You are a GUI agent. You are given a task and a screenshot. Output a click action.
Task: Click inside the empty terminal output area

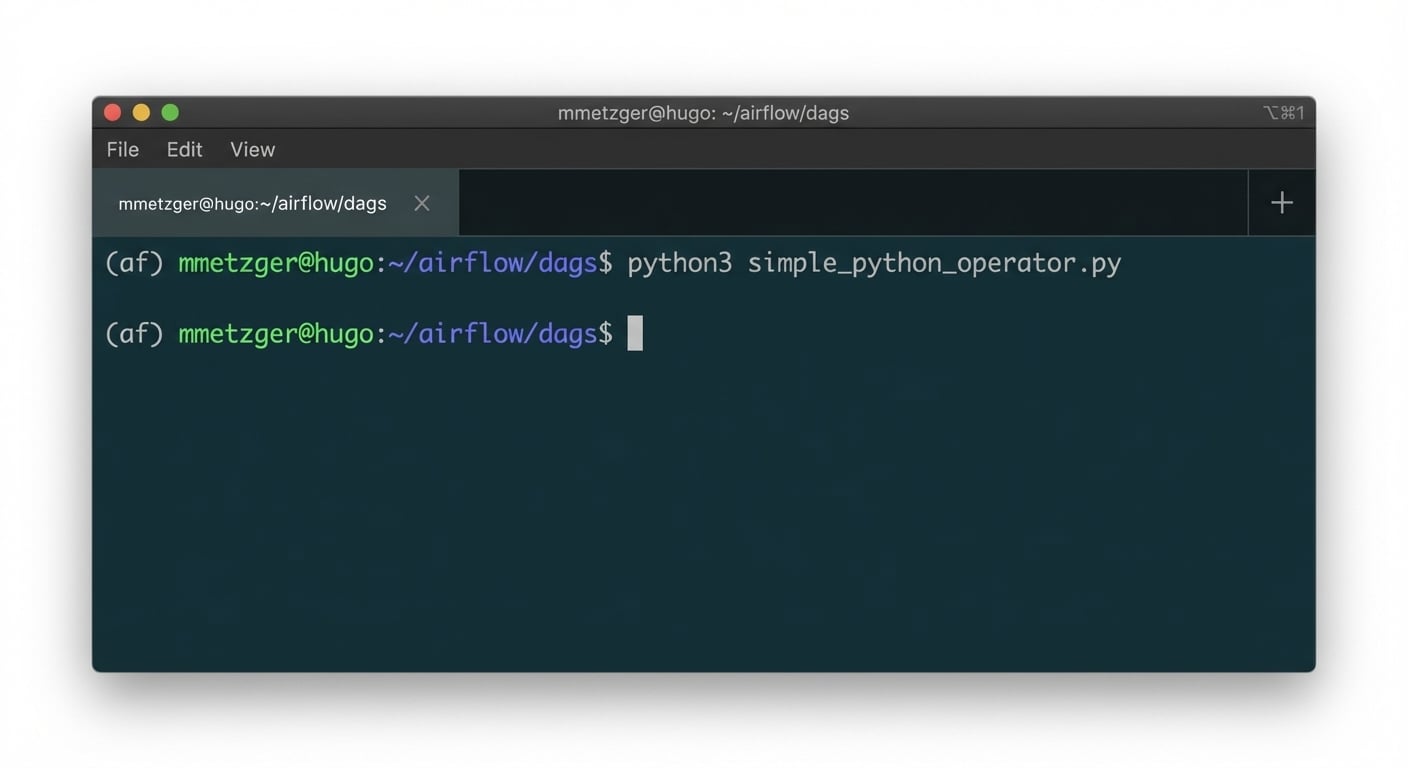click(x=700, y=500)
